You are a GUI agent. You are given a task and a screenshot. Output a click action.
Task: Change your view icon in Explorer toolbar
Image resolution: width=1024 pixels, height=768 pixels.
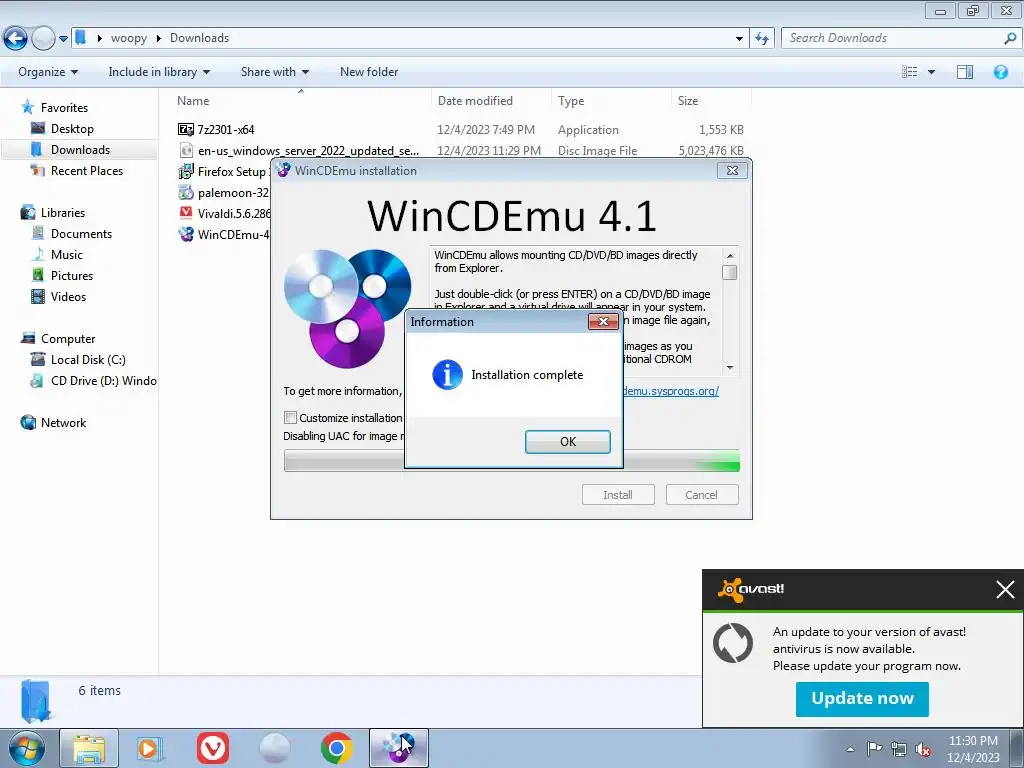point(909,72)
